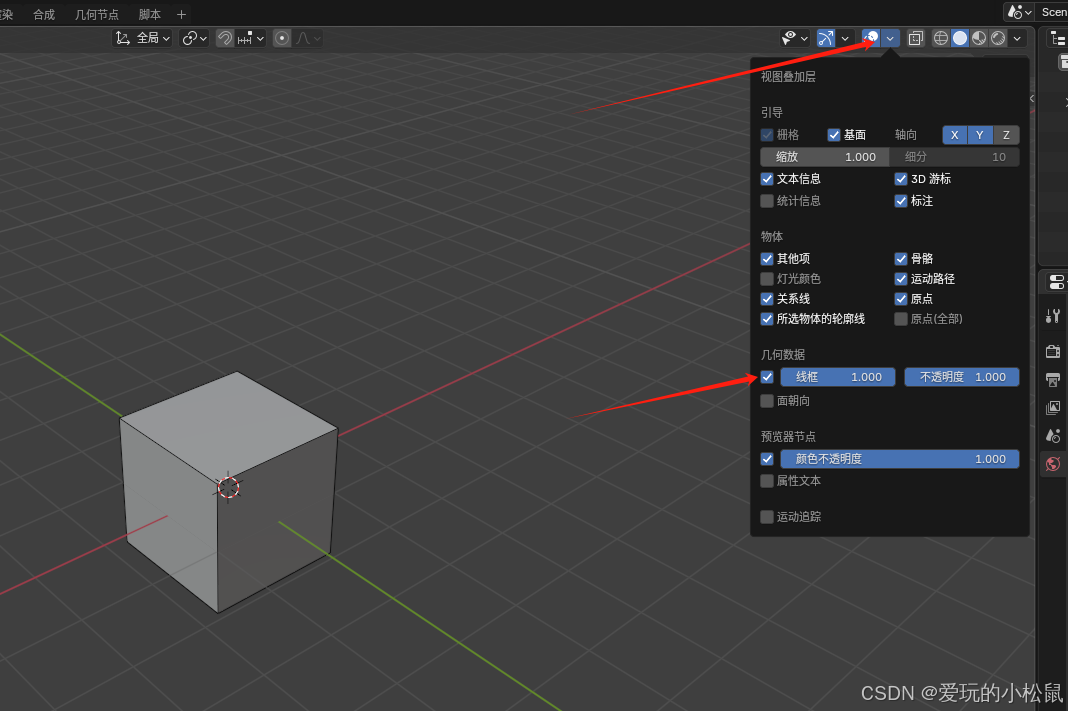Click the proportional falloff curve icon
Screen dimensions: 1068x711
point(304,38)
